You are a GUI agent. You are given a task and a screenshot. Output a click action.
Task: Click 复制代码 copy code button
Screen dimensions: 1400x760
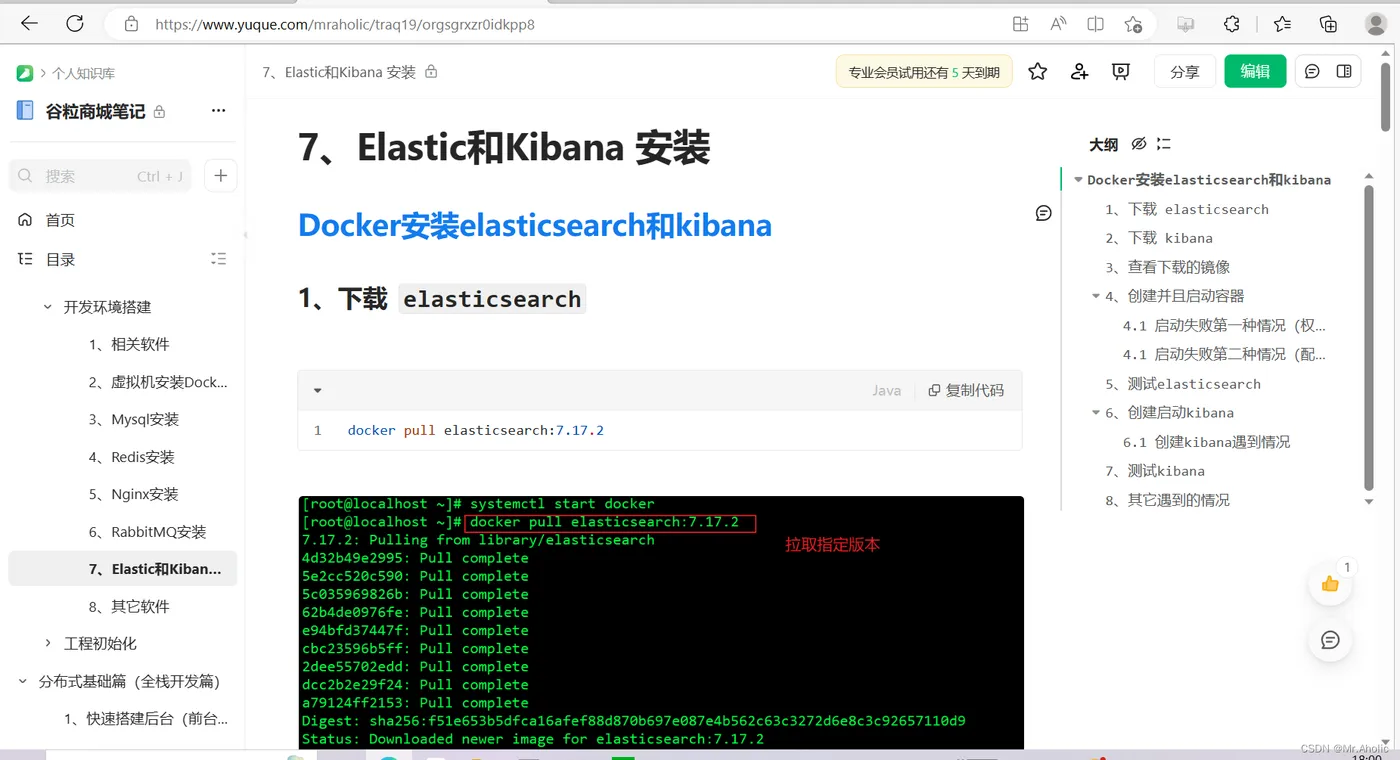(966, 391)
